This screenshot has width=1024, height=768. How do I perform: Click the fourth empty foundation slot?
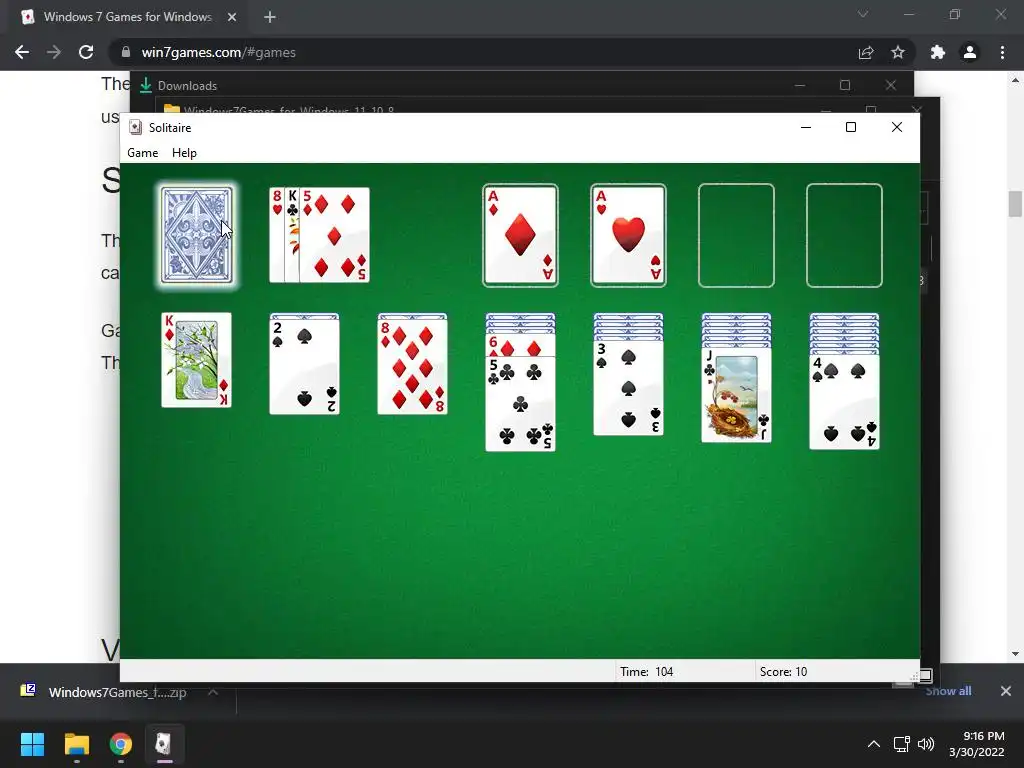point(844,235)
